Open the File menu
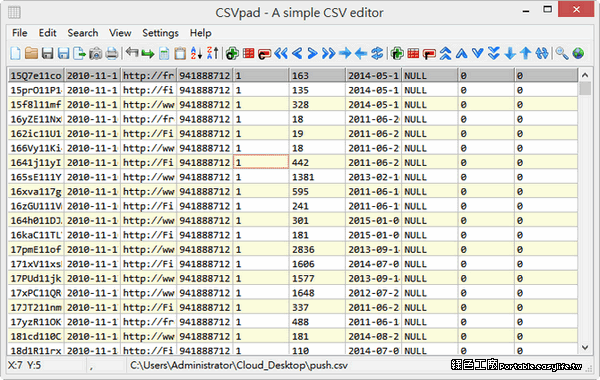 pyautogui.click(x=20, y=33)
